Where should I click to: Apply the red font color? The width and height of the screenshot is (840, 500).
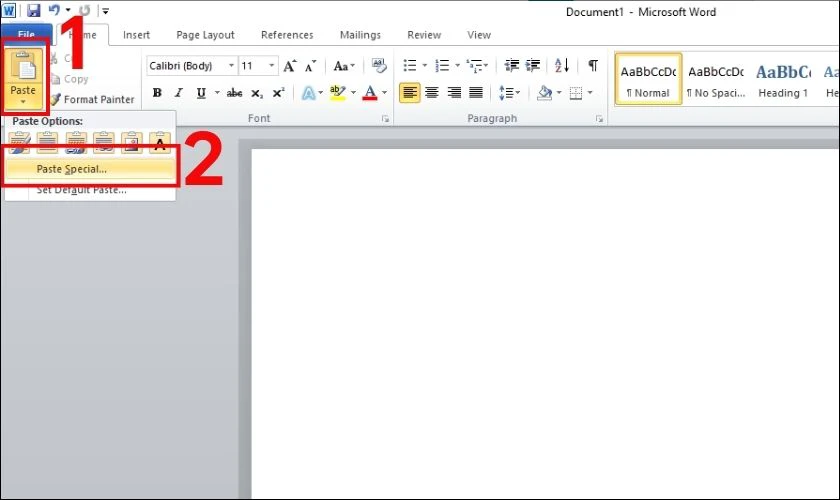[x=370, y=93]
